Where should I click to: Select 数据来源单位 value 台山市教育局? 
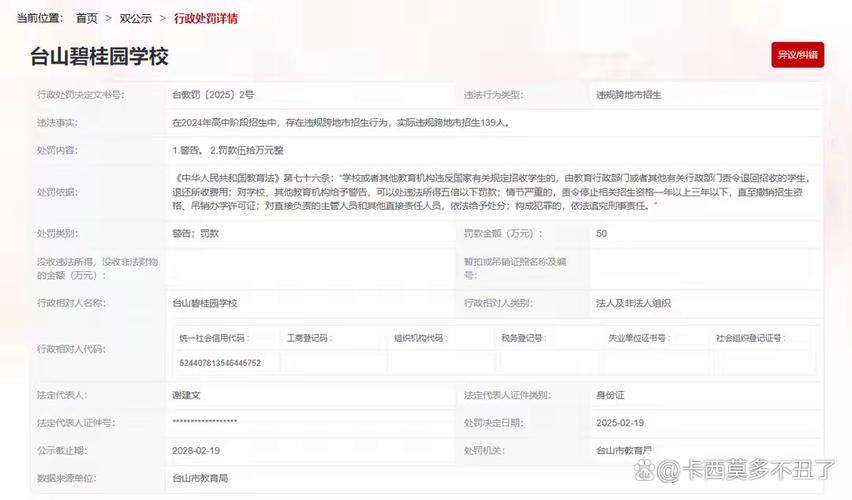200,478
